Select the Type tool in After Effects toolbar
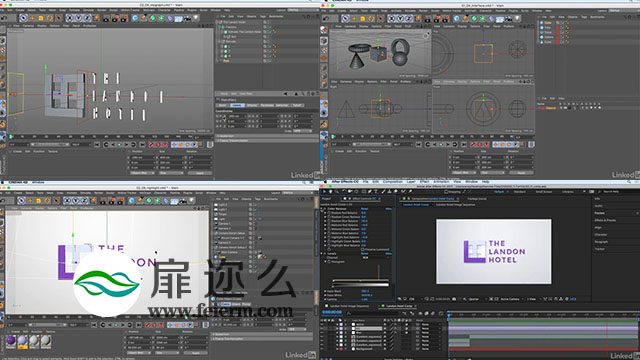This screenshot has height=360, width=640. pyautogui.click(x=376, y=191)
